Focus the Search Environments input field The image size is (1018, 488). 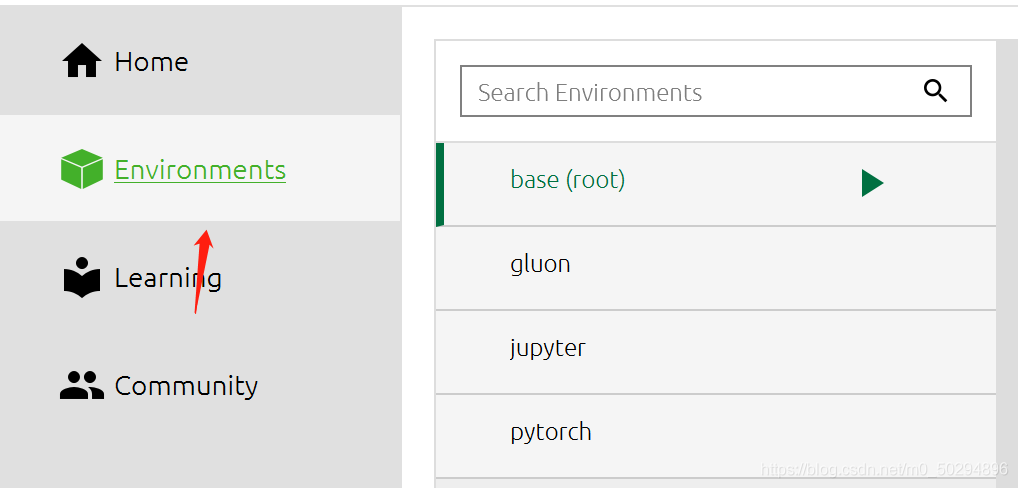(x=690, y=92)
